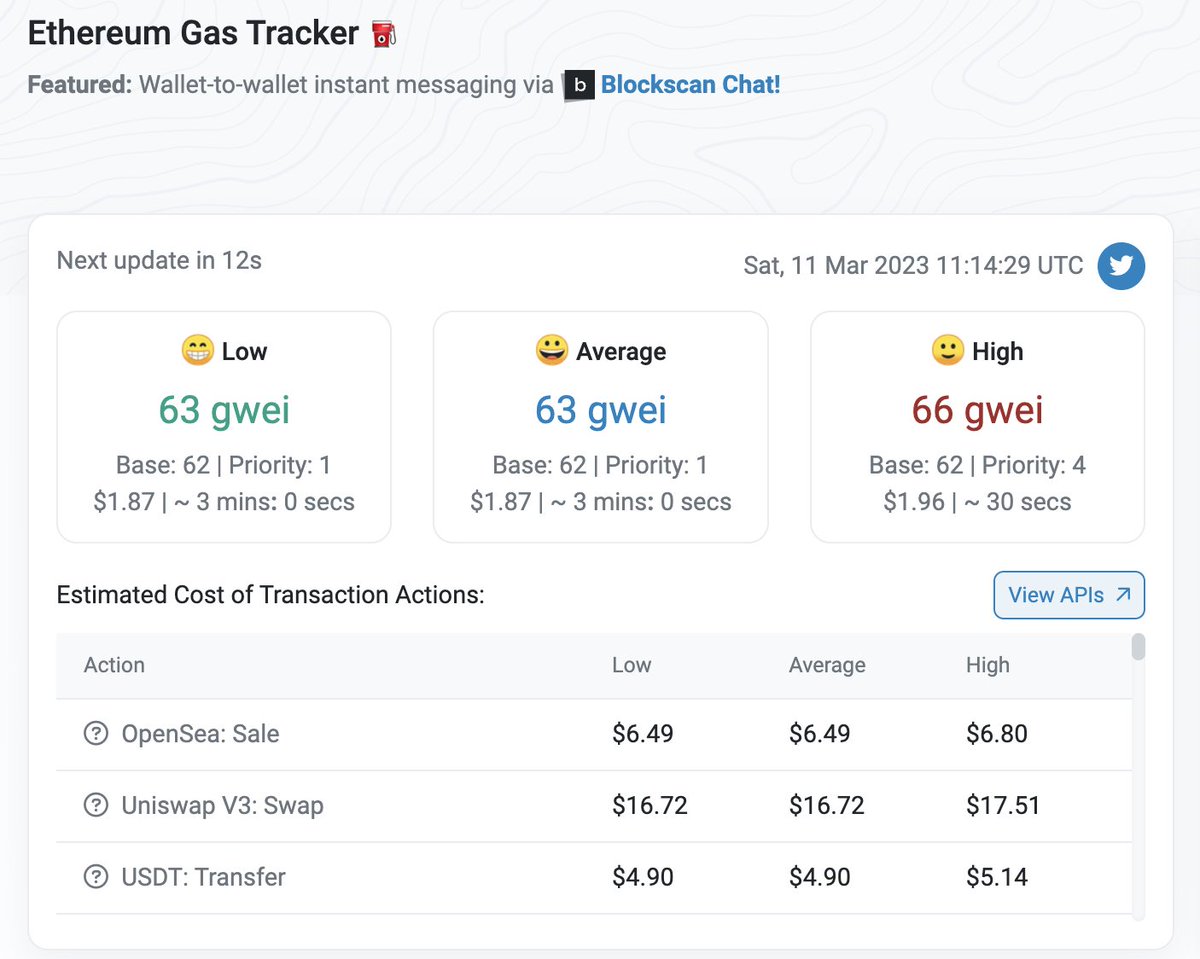Click the smiling emoji on the Average card
The image size is (1200, 959).
click(552, 351)
